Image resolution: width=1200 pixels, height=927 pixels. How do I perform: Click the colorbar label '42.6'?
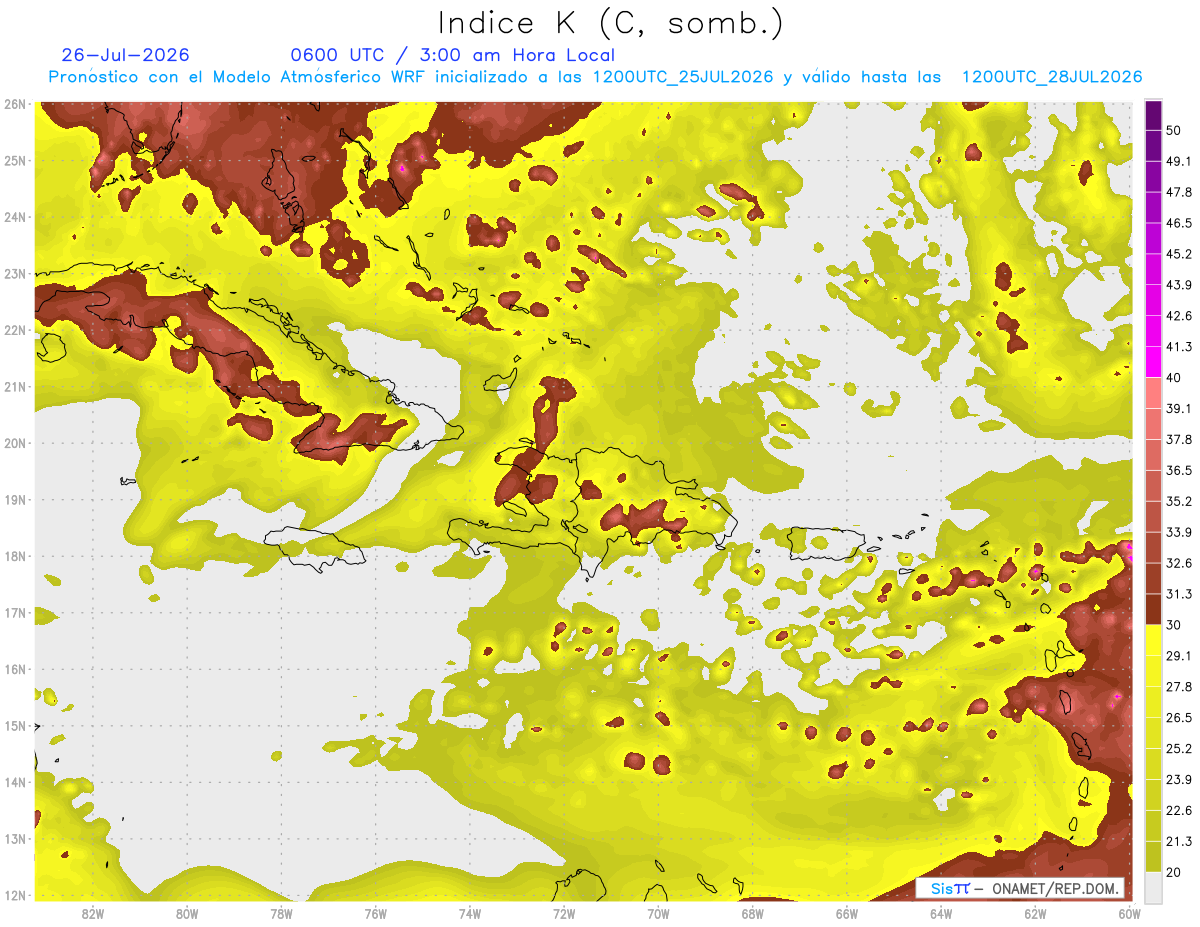point(1178,316)
